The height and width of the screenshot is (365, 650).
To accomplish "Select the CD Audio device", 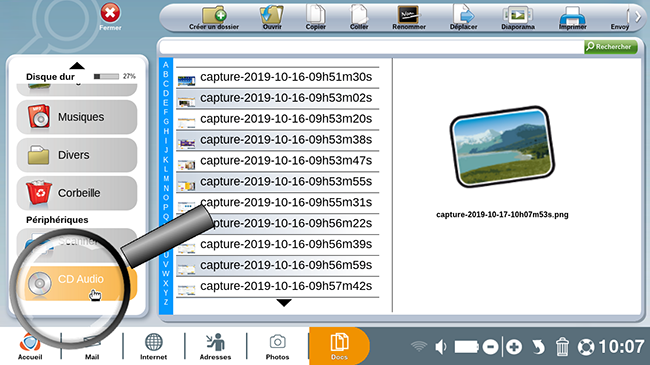I will pyautogui.click(x=77, y=283).
